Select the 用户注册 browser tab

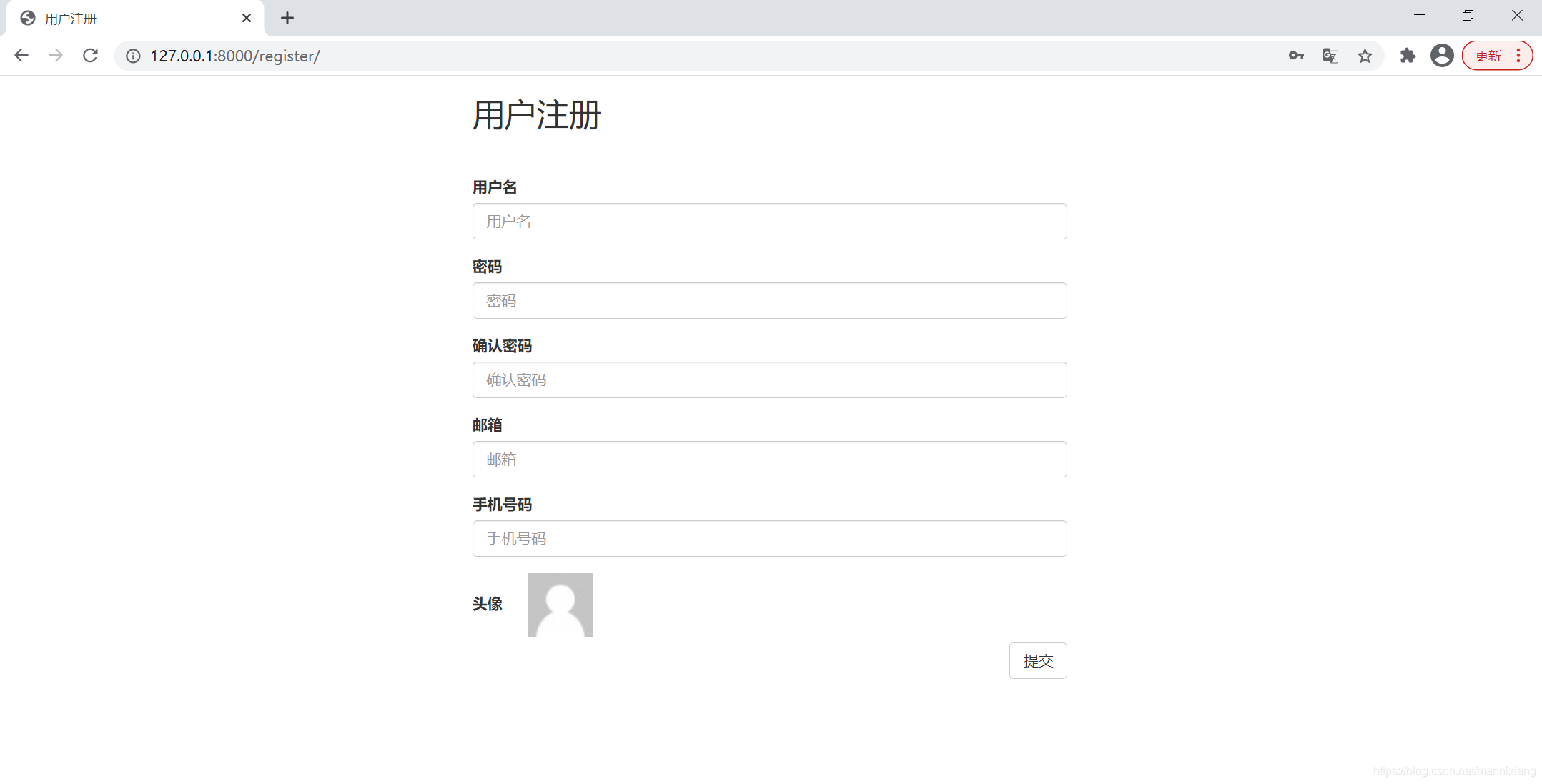tap(135, 19)
